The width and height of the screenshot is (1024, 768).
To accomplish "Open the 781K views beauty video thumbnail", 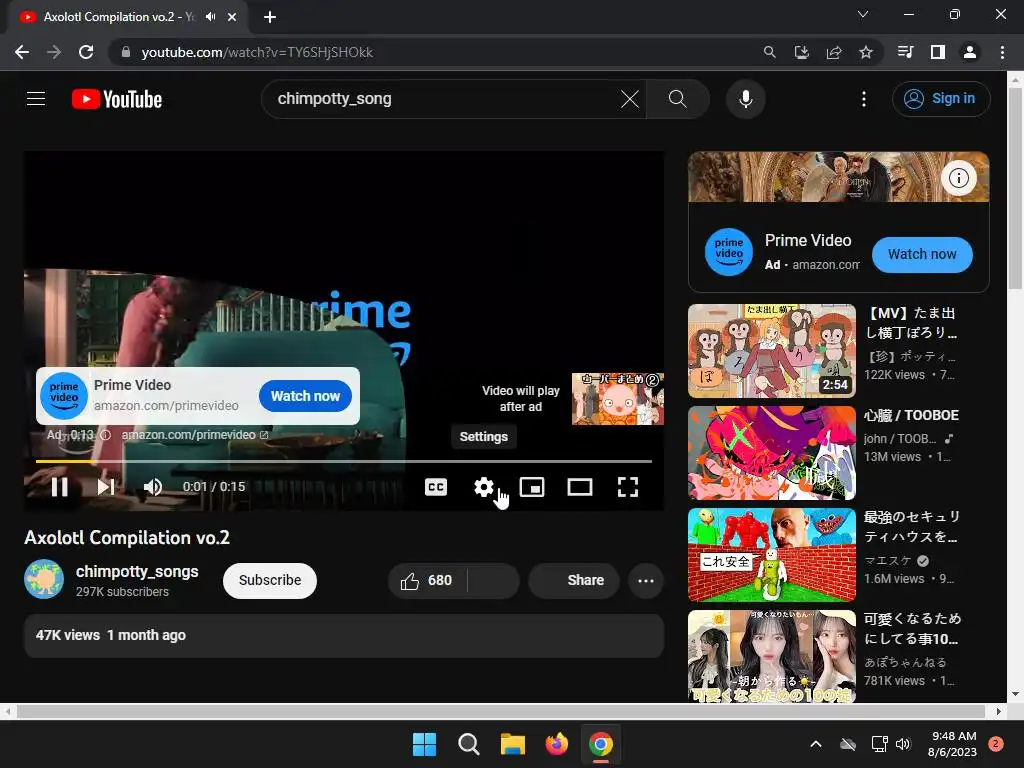I will [x=772, y=656].
